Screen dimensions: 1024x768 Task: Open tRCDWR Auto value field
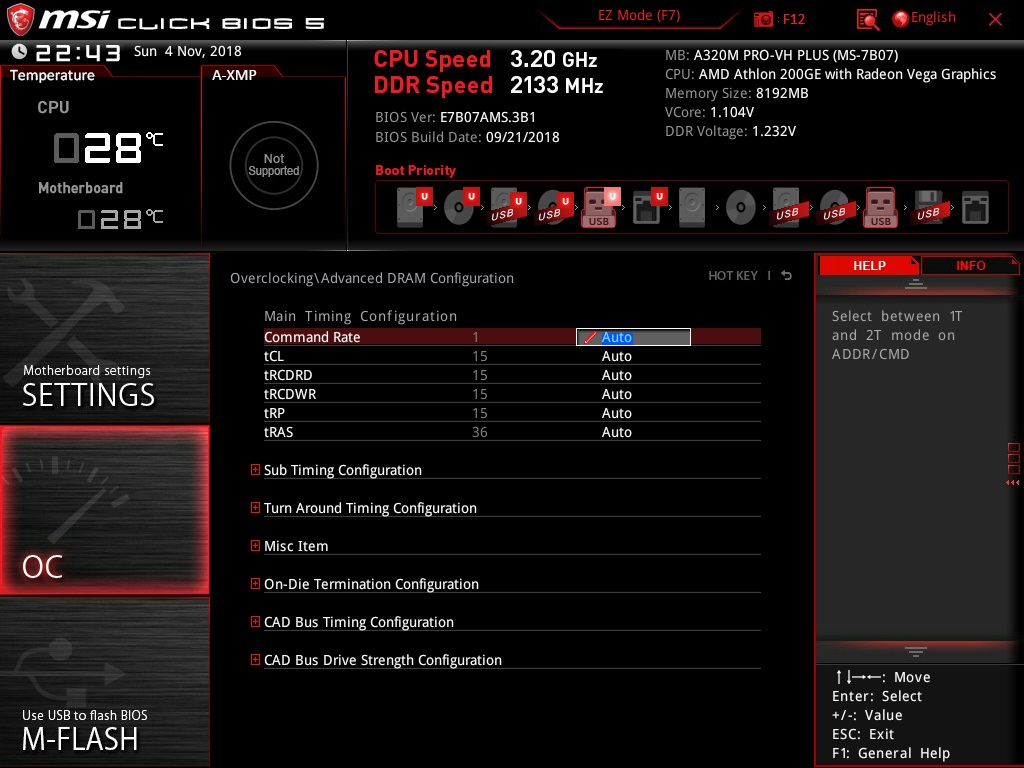pos(616,394)
